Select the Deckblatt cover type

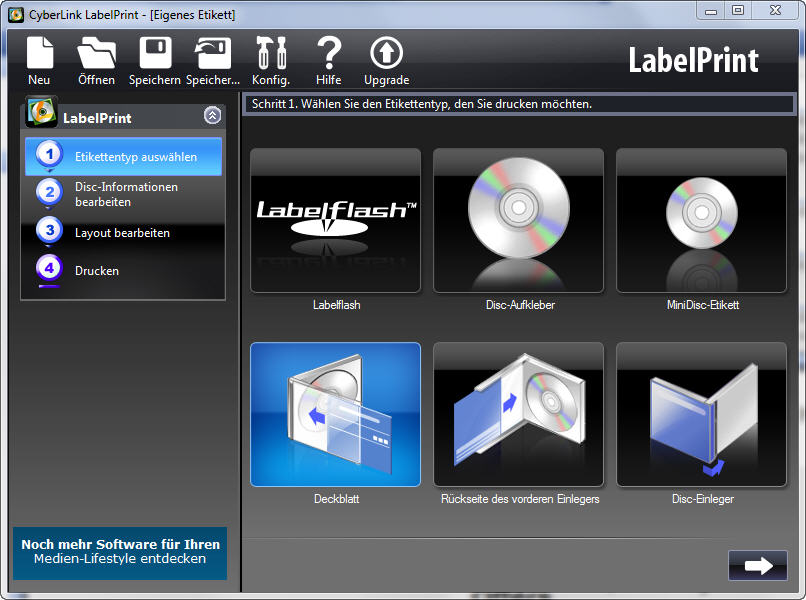pyautogui.click(x=336, y=414)
